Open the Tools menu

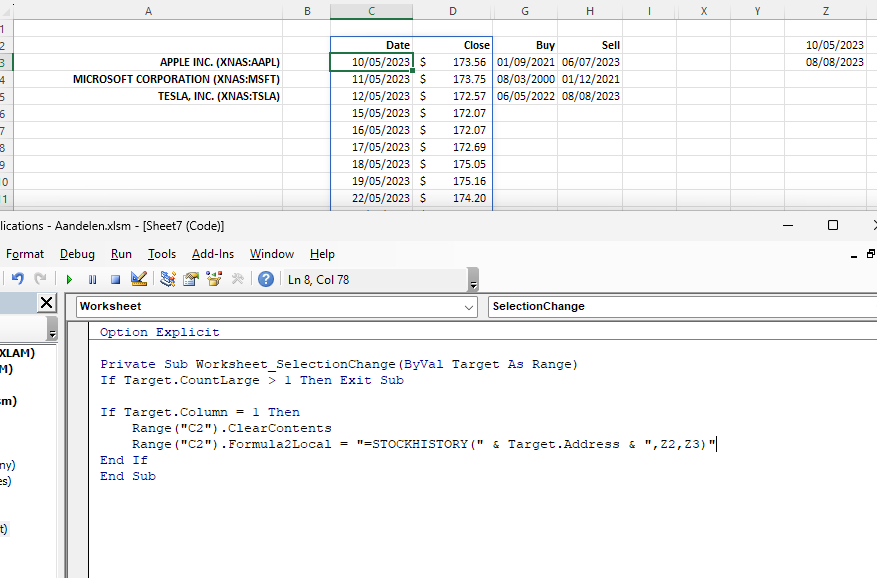click(x=162, y=254)
